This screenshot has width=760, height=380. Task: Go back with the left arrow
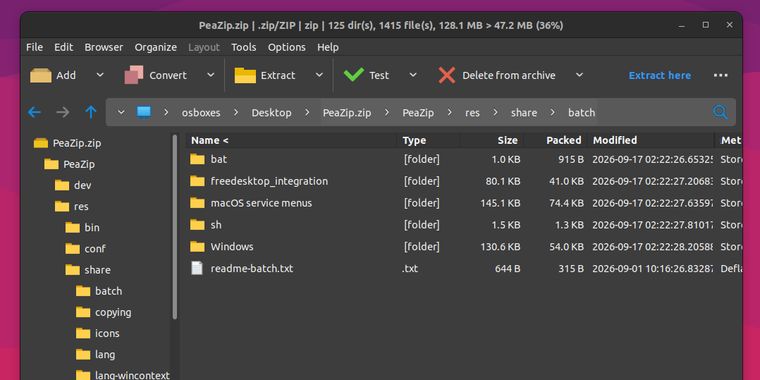(34, 112)
